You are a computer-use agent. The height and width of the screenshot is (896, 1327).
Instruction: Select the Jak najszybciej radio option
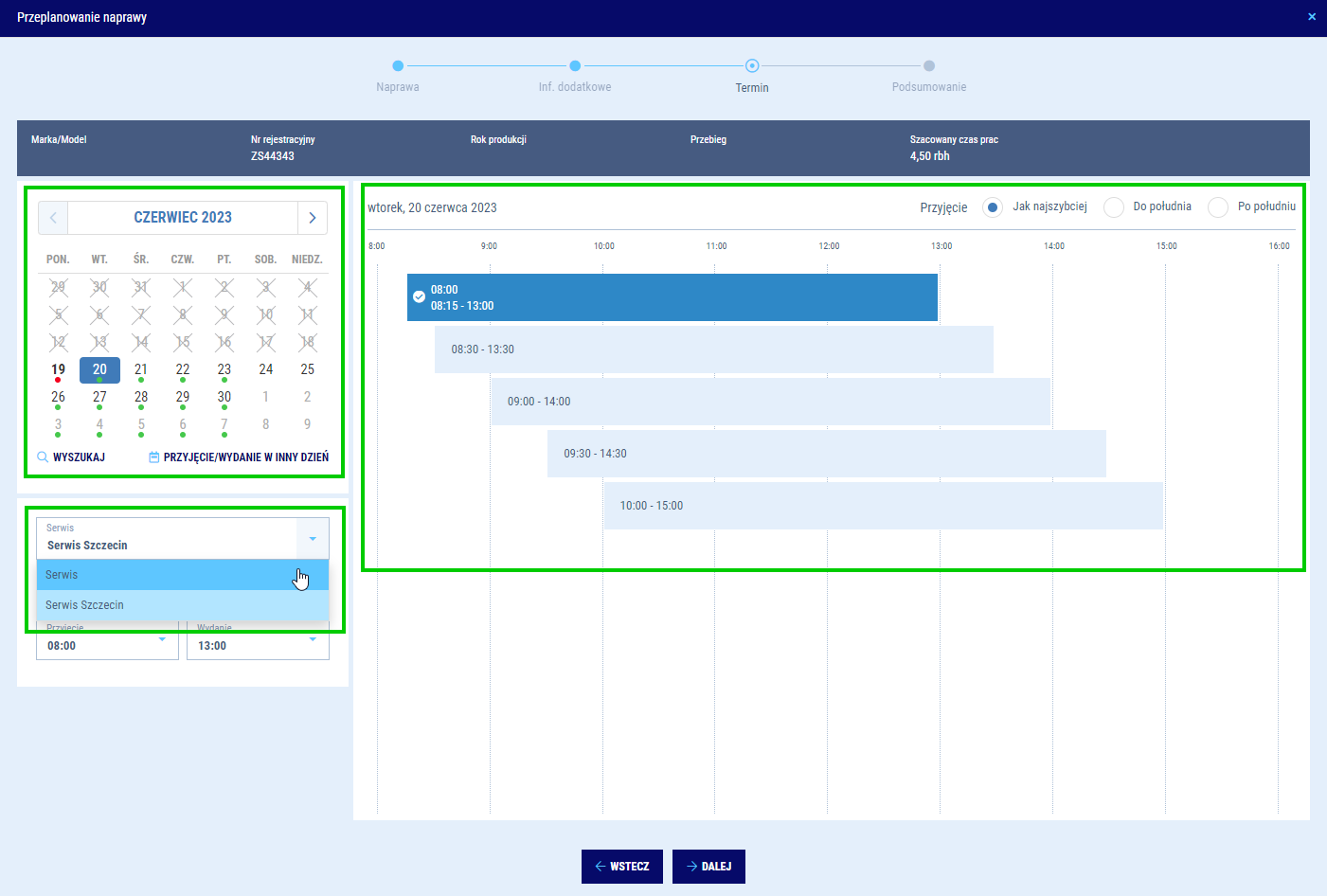pyautogui.click(x=992, y=207)
